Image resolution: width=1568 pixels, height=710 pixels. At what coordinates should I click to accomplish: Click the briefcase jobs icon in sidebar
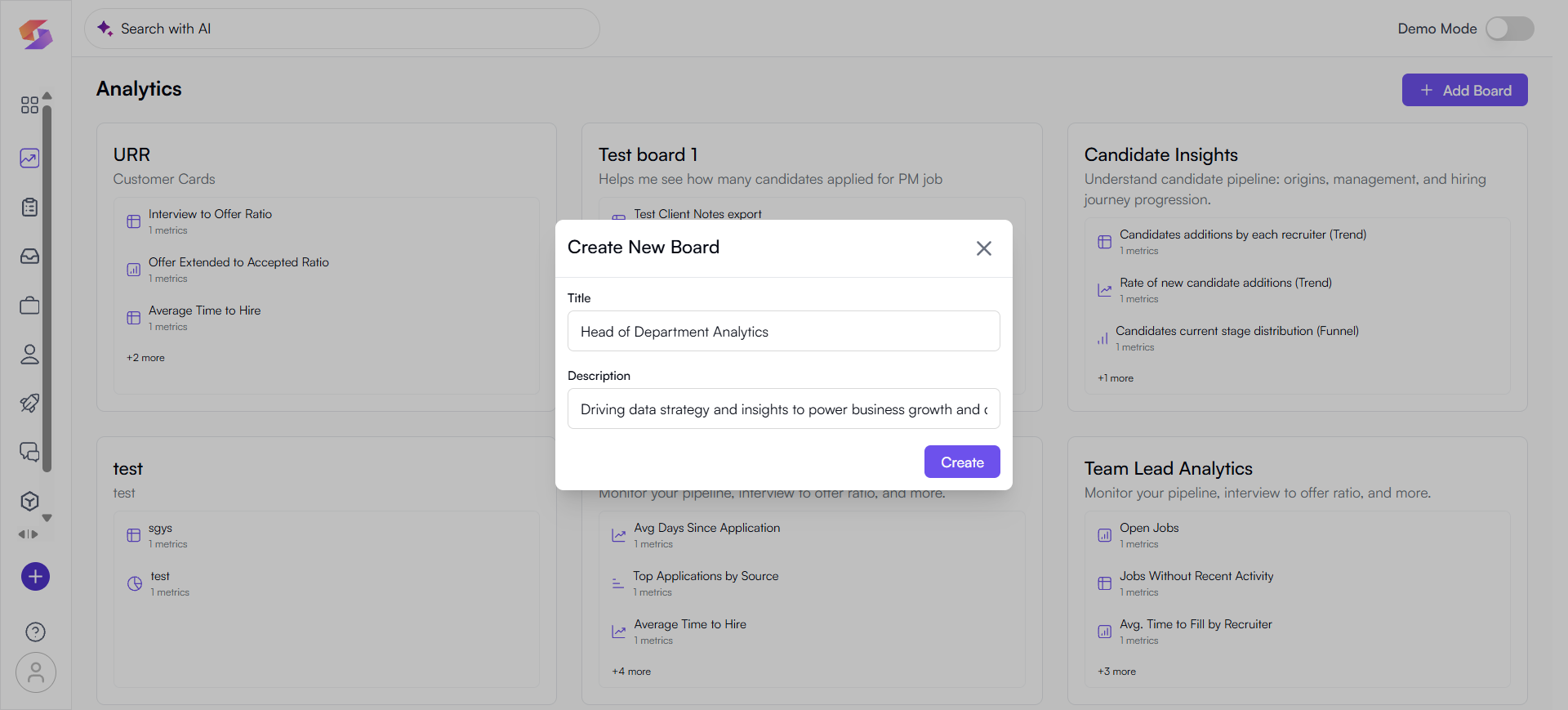point(29,306)
